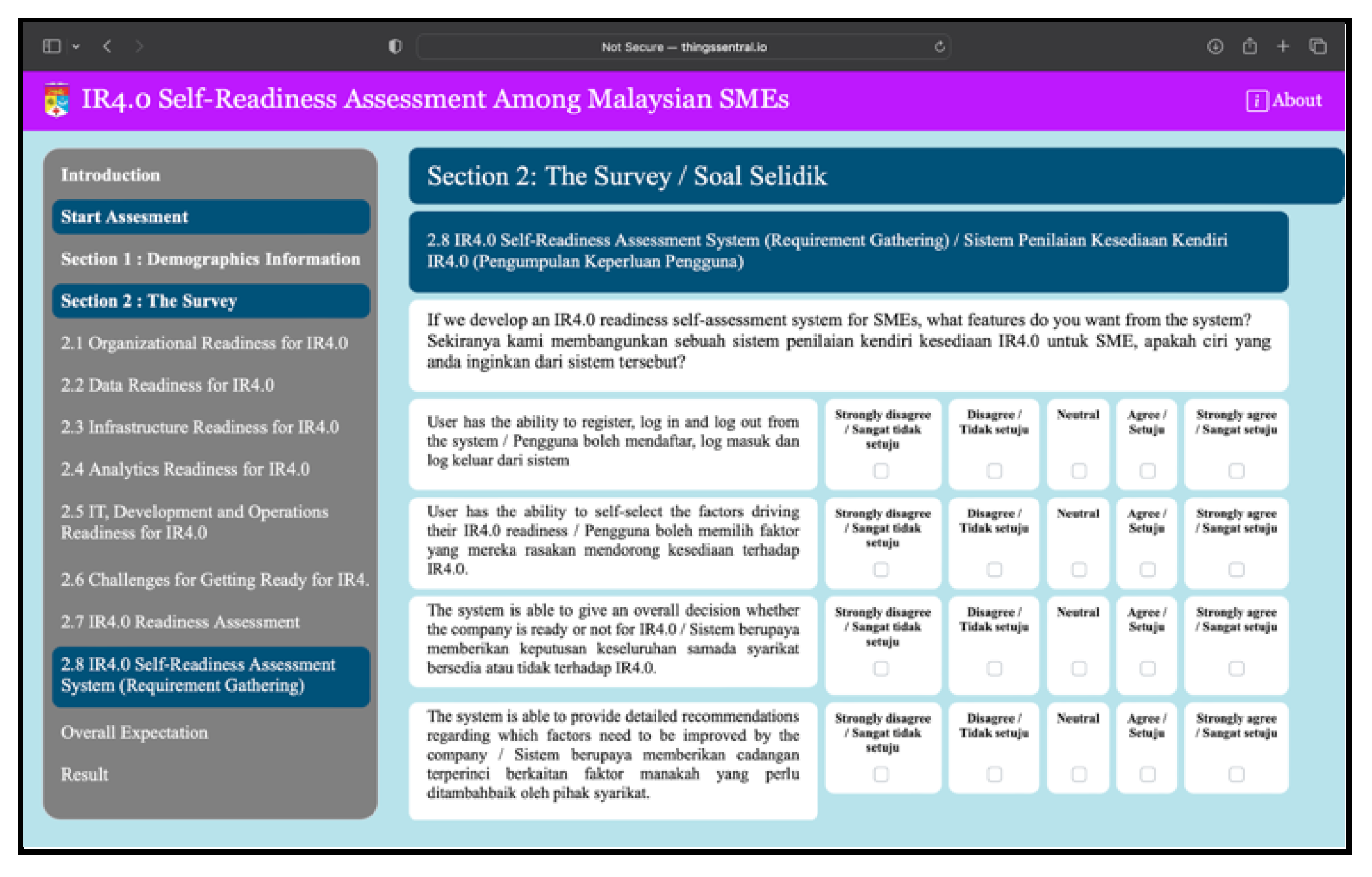Open the sidebar dropdown chevron in the toolbar
1372x877 pixels.
pyautogui.click(x=76, y=47)
